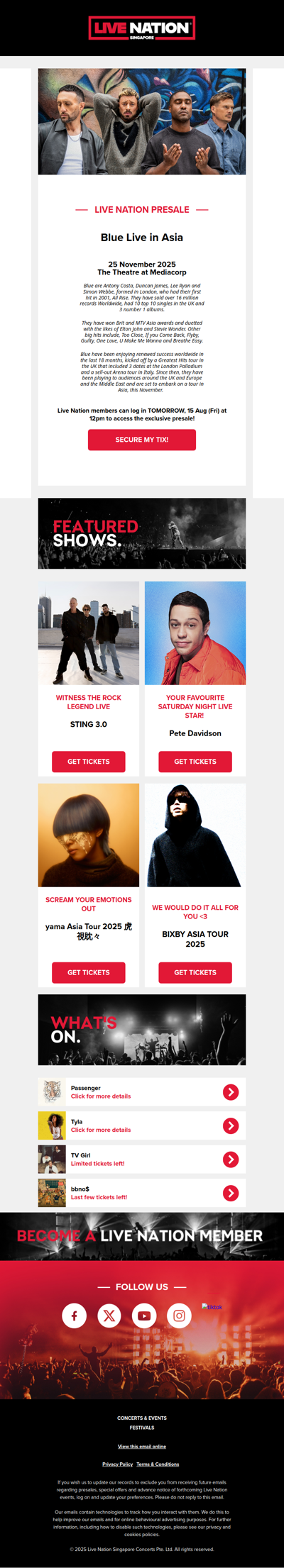The image size is (284, 1568).
Task: Open the X (Twitter) social icon
Action: (109, 1316)
